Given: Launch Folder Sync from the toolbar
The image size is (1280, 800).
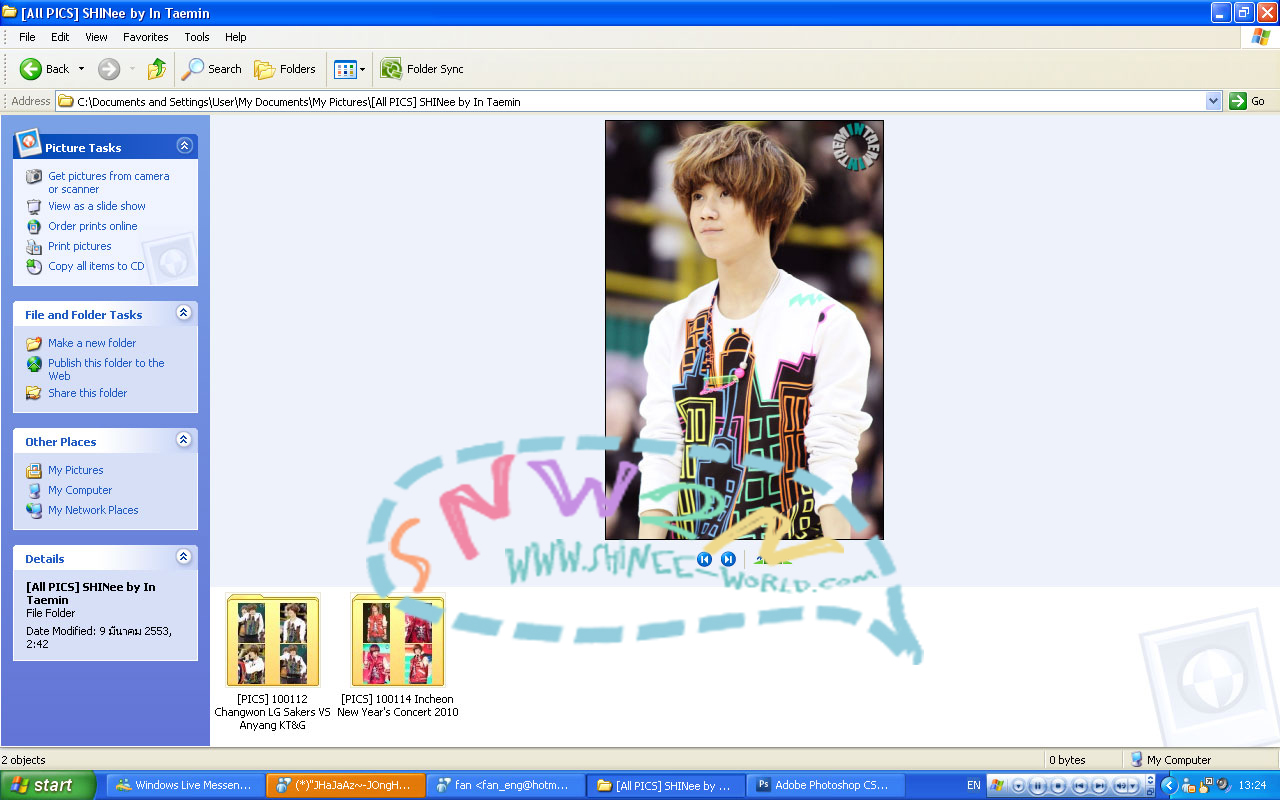Looking at the screenshot, I should tap(422, 69).
